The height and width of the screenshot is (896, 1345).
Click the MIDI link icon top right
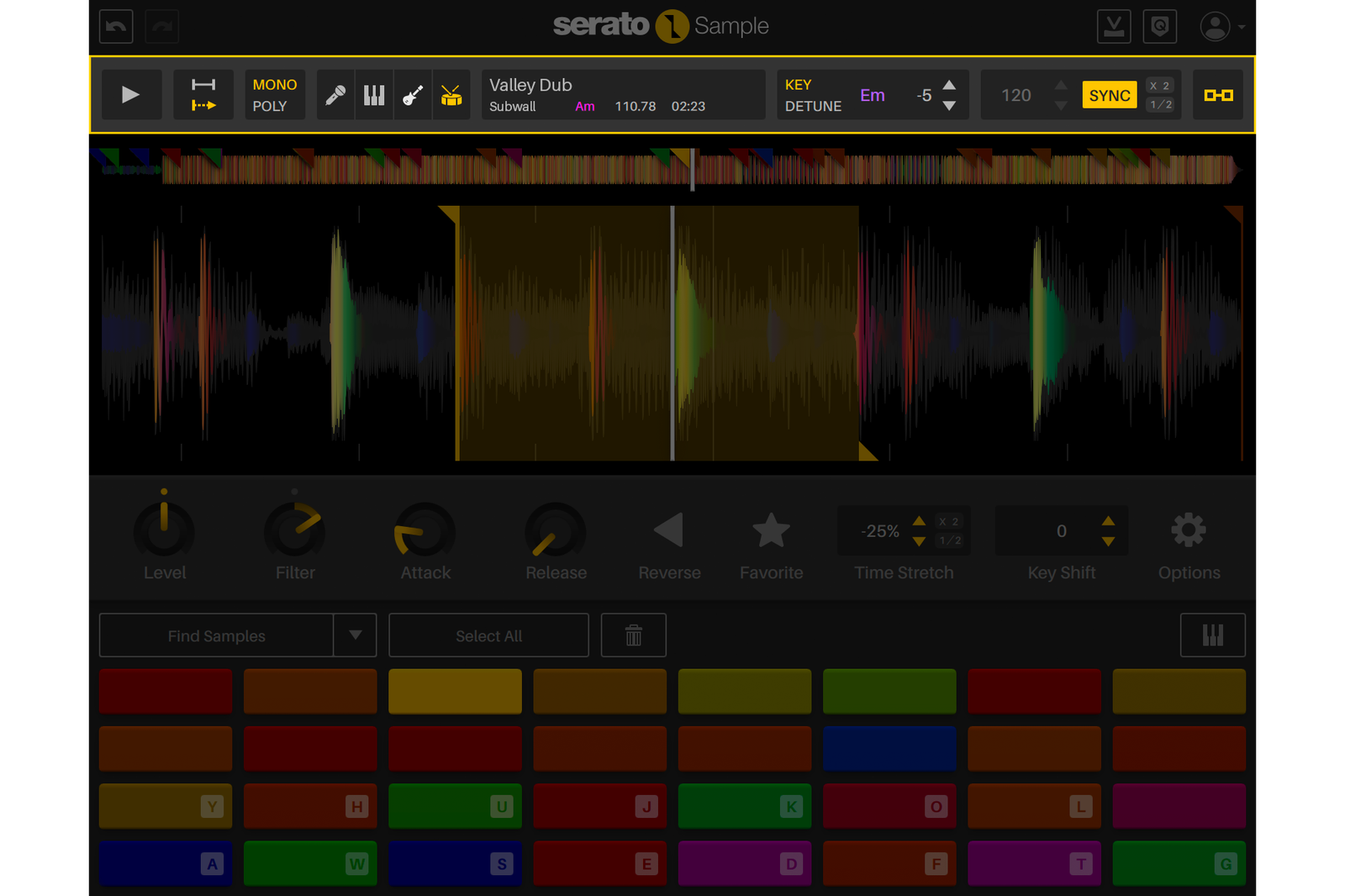[x=1217, y=94]
